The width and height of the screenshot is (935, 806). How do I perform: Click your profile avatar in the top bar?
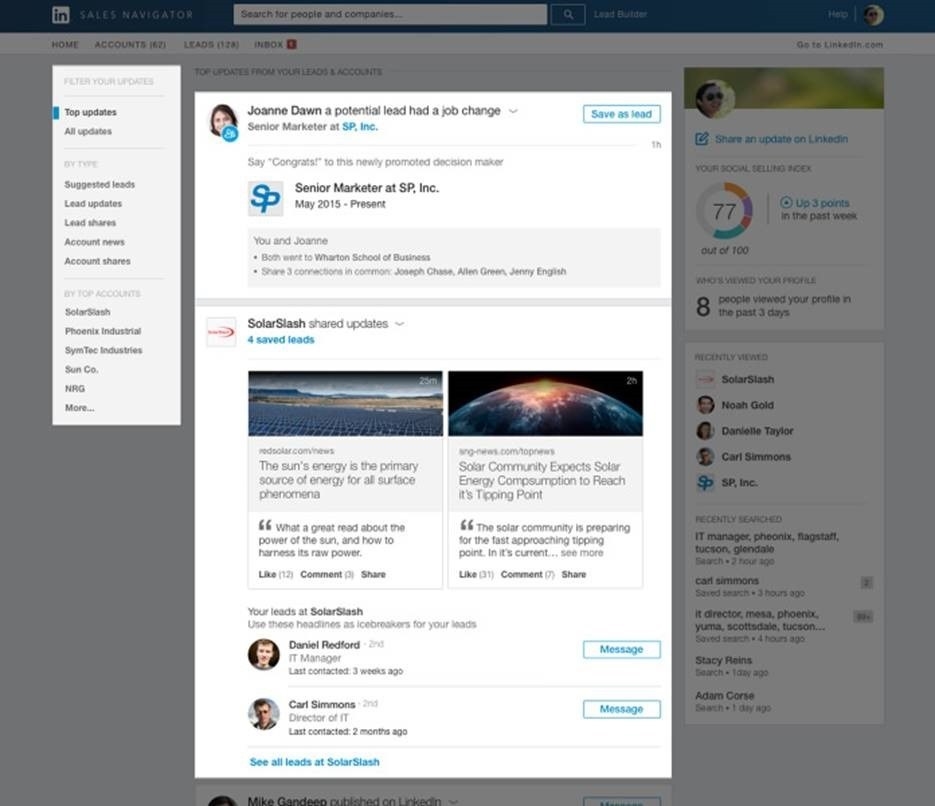click(873, 14)
